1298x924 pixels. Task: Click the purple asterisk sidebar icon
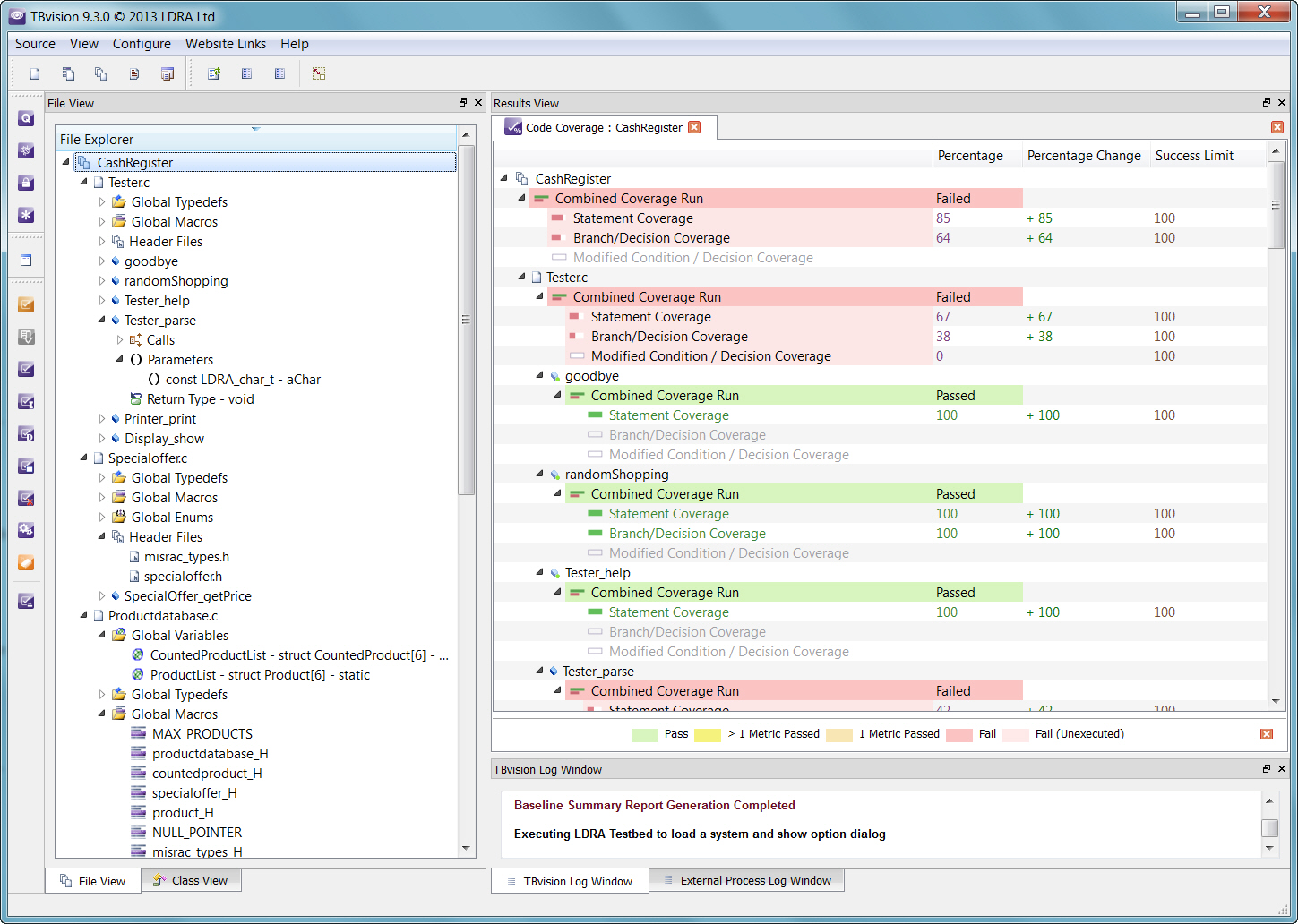[26, 215]
